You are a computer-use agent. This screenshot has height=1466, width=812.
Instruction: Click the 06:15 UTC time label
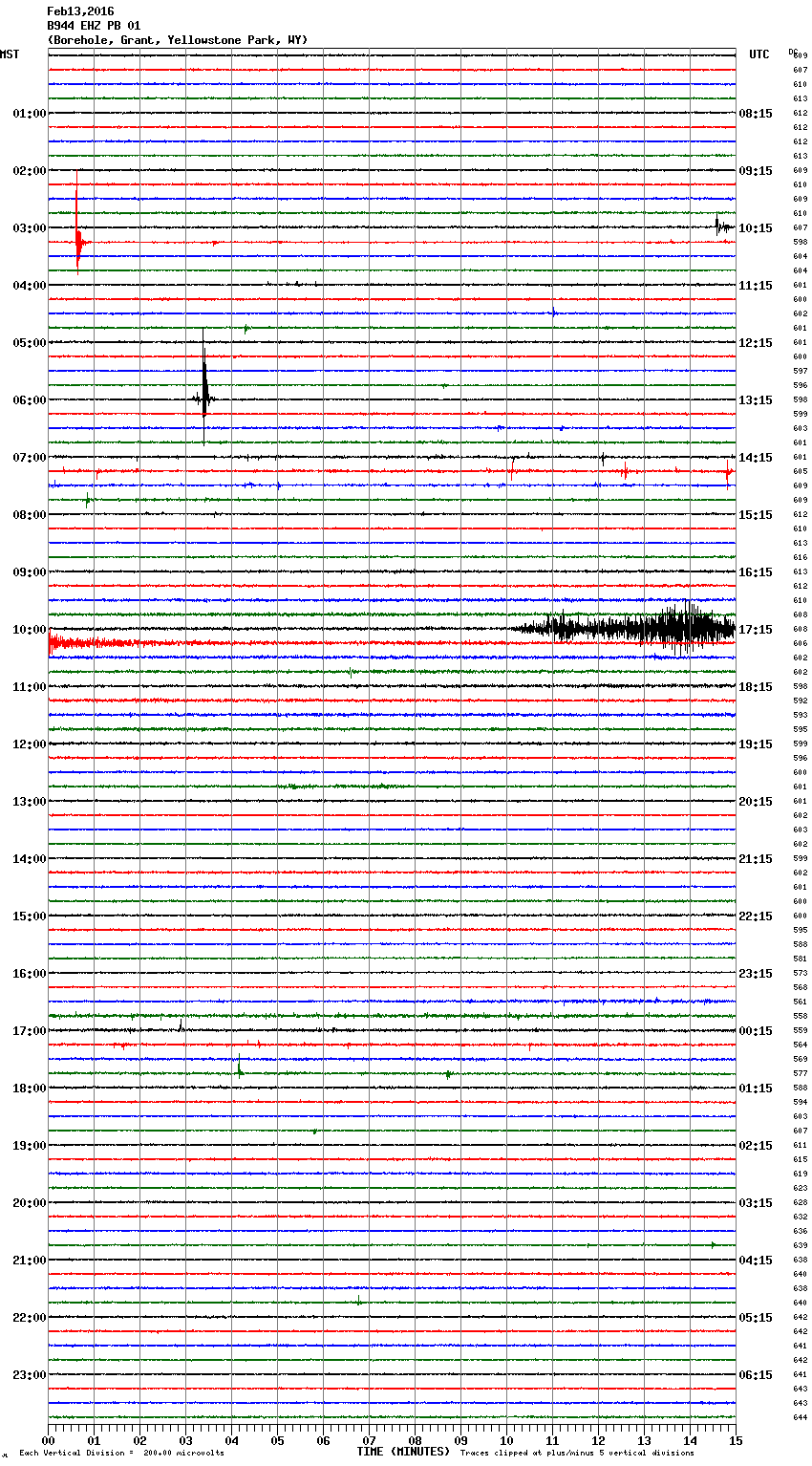pos(756,1375)
